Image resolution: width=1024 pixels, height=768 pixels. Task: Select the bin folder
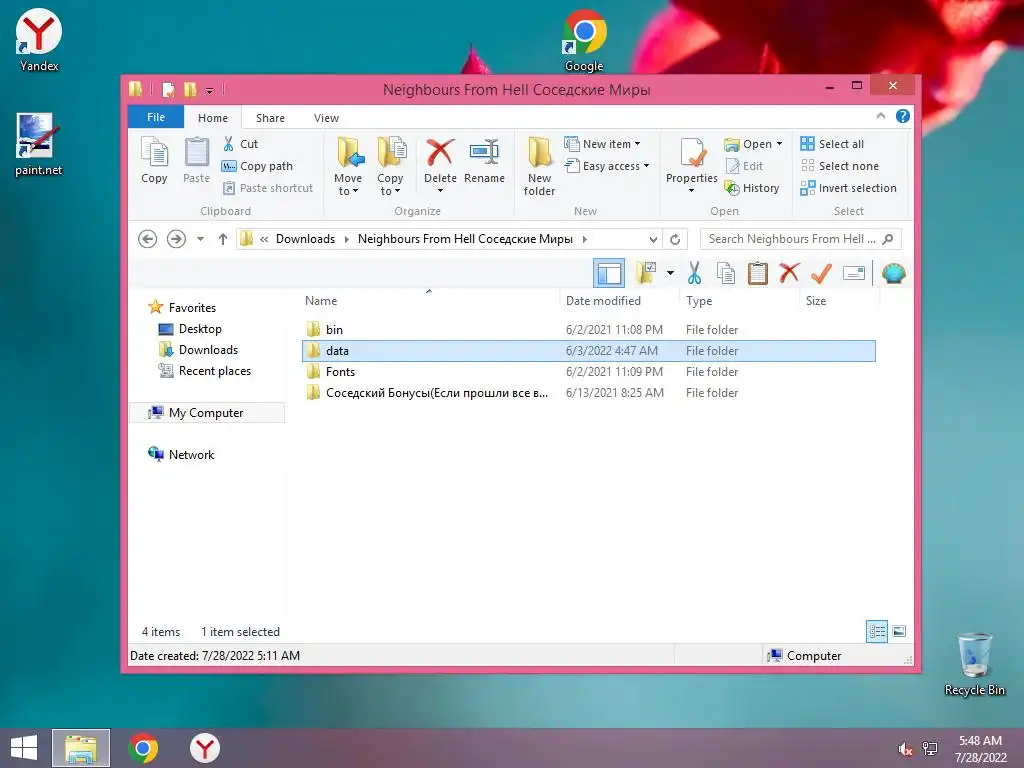(x=588, y=330)
